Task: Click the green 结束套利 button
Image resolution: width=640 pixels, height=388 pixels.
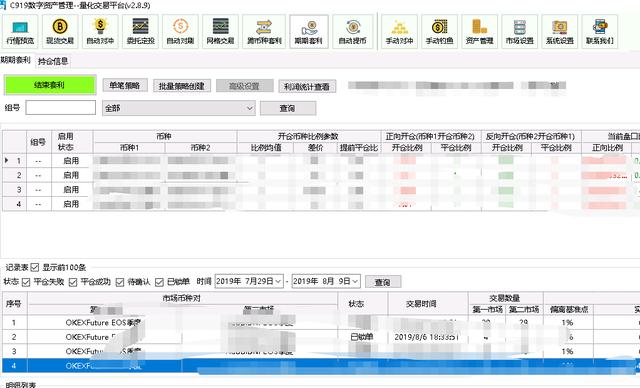Action: (50, 85)
